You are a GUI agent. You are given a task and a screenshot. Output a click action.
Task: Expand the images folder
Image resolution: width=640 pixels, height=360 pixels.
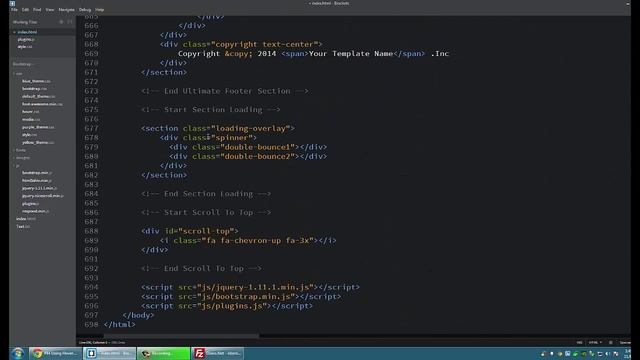coord(22,158)
